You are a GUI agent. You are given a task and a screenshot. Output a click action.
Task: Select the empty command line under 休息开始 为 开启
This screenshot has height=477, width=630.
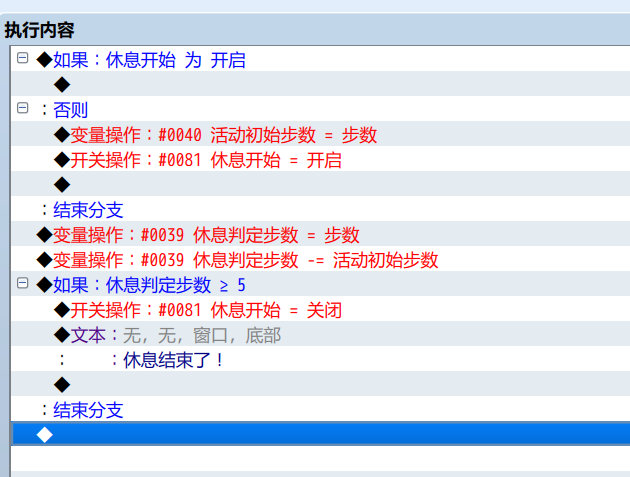click(x=320, y=84)
